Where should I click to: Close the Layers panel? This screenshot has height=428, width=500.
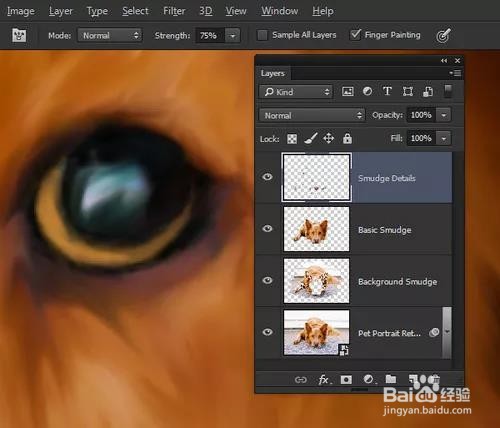[457, 61]
